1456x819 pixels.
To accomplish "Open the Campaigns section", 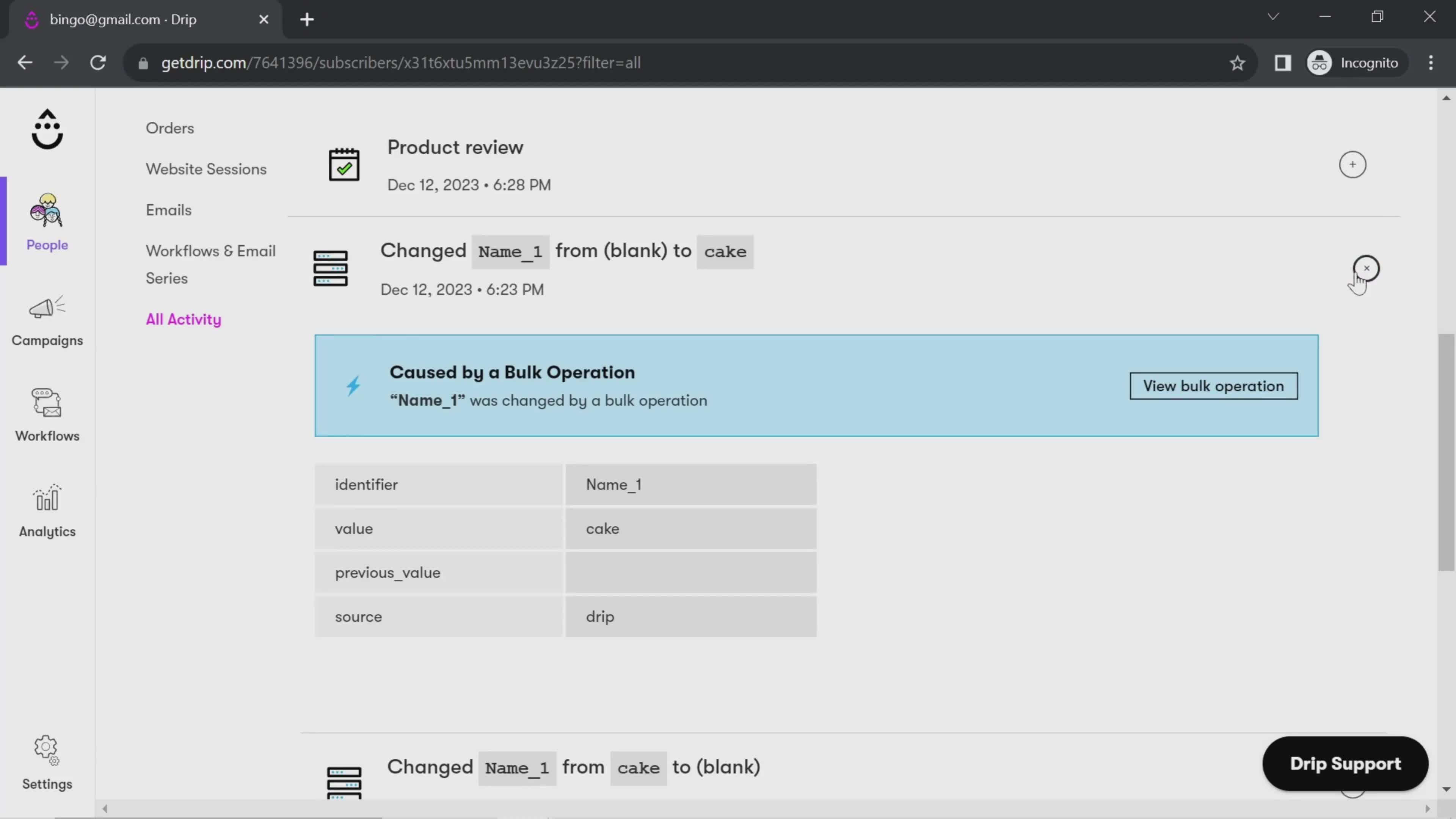I will tap(47, 320).
